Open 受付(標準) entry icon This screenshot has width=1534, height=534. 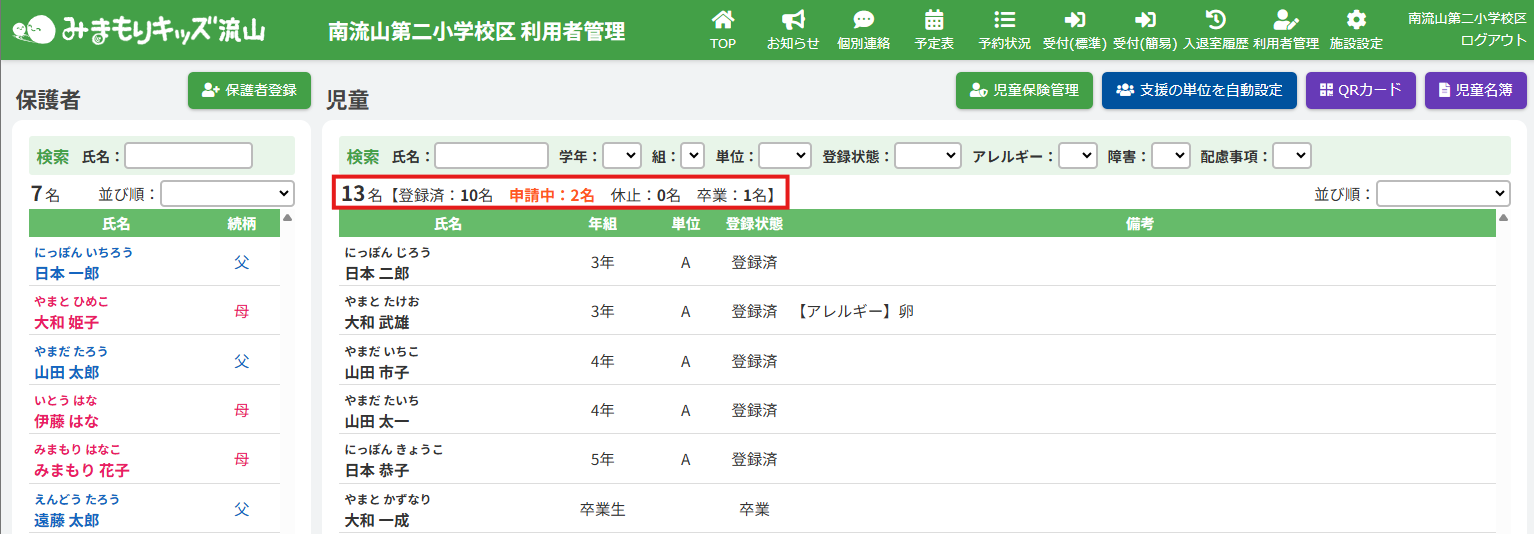(1075, 20)
